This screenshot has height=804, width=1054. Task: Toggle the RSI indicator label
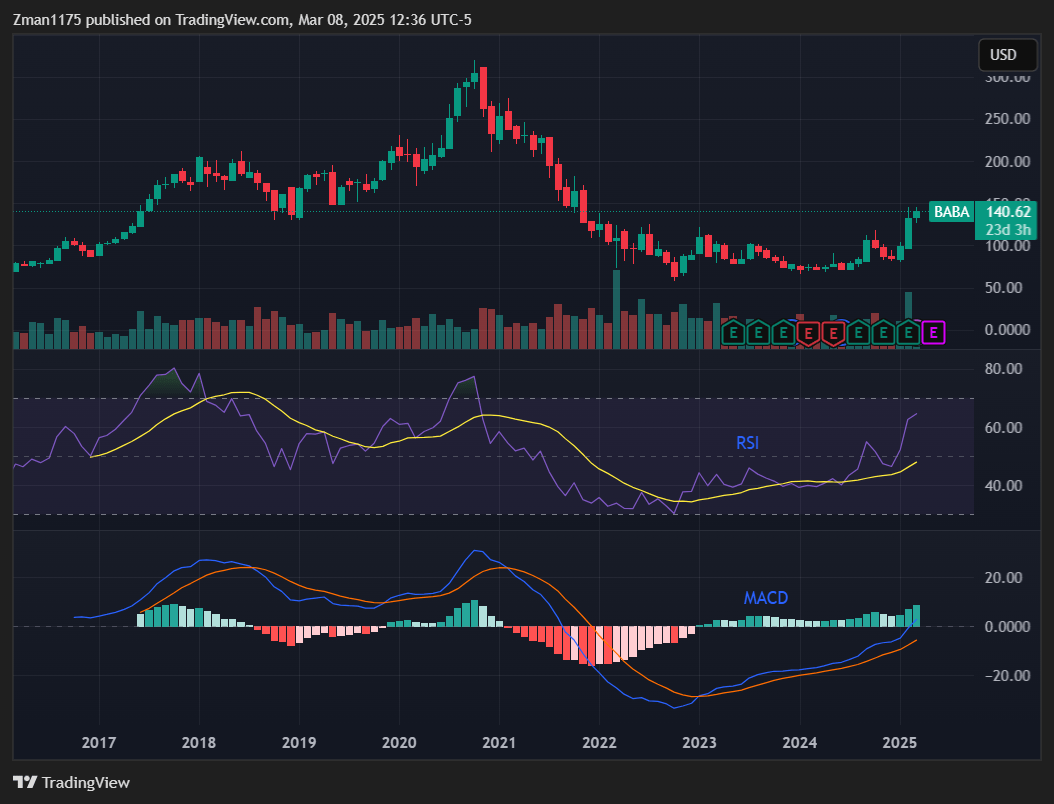click(x=746, y=443)
